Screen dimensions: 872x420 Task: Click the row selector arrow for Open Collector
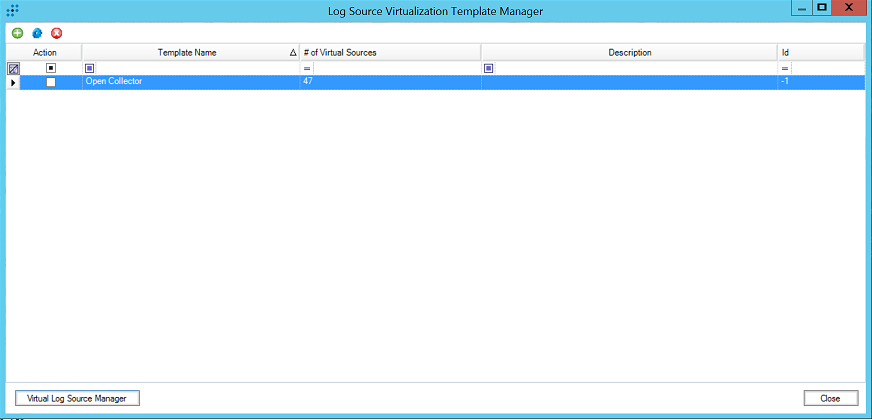(13, 82)
